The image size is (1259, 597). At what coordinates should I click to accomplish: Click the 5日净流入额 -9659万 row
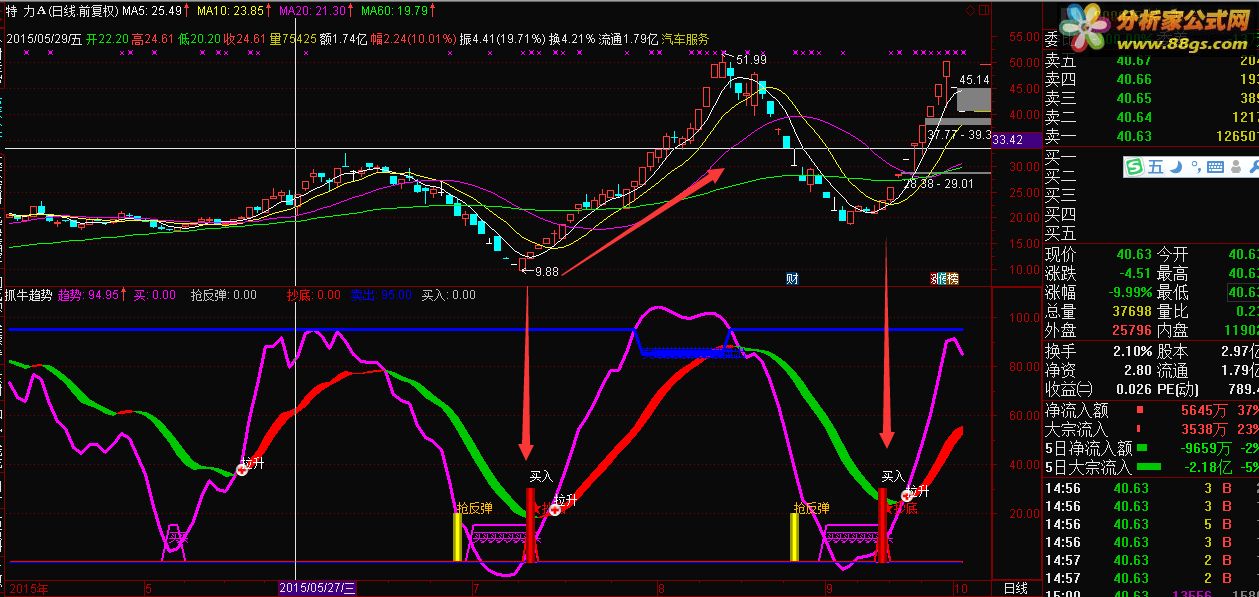click(1151, 448)
